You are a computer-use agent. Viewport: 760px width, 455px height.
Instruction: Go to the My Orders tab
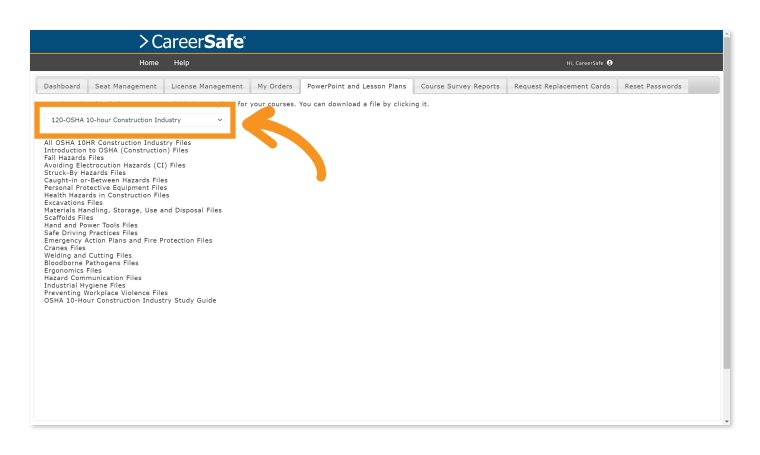click(275, 86)
